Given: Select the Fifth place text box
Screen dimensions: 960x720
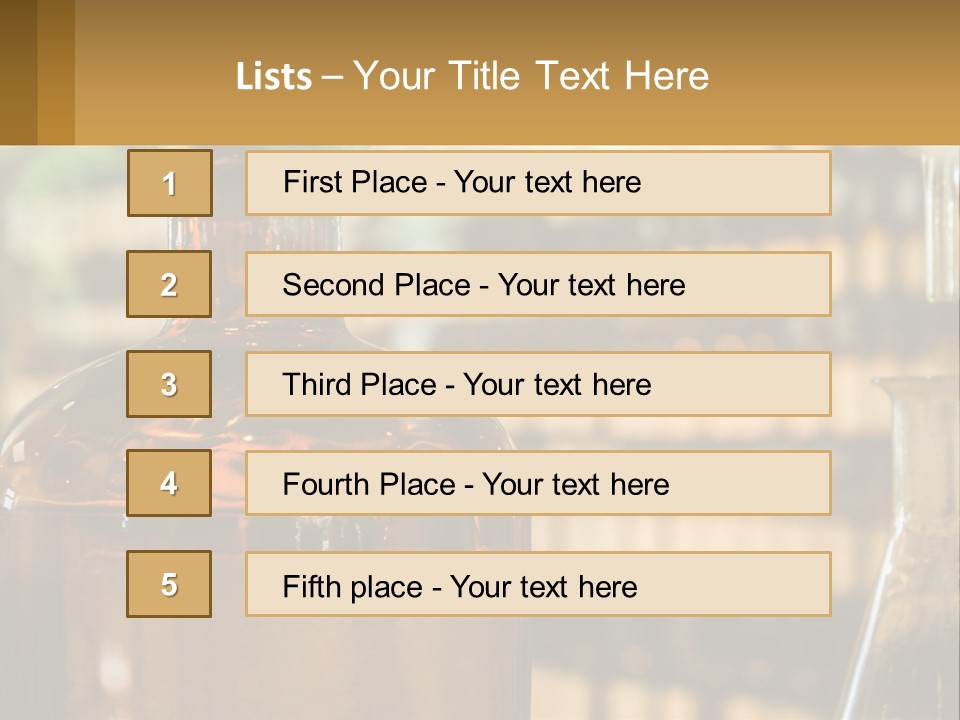Looking at the screenshot, I should click(538, 584).
